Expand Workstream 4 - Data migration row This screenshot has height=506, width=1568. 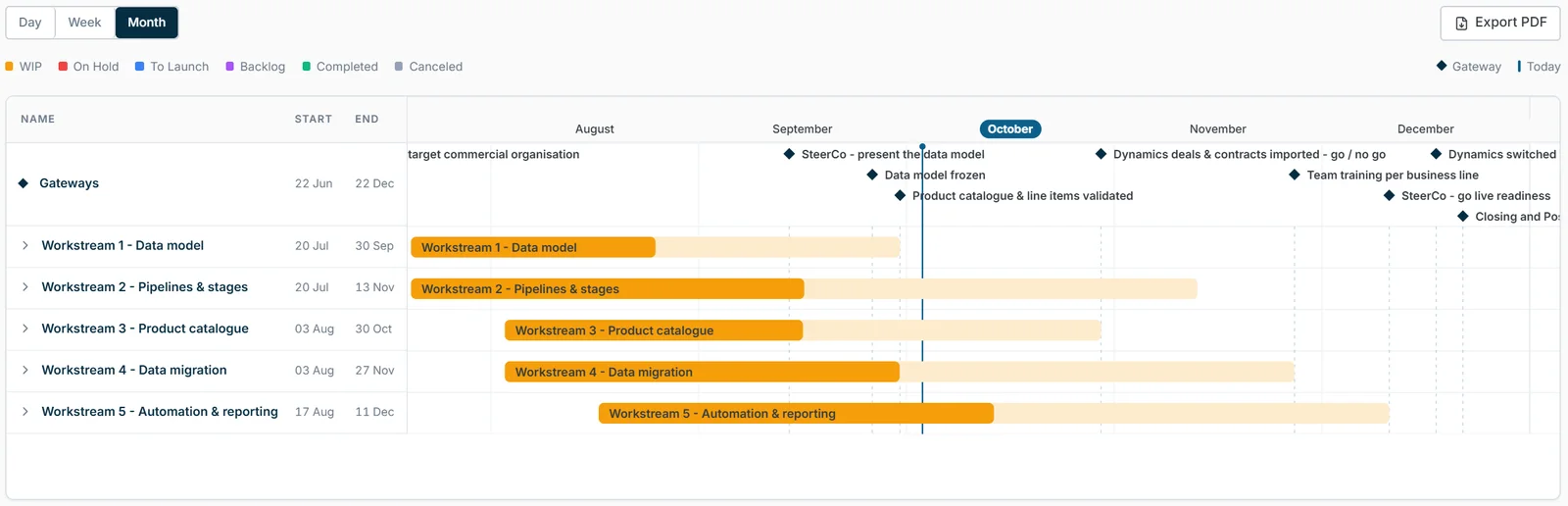[25, 371]
